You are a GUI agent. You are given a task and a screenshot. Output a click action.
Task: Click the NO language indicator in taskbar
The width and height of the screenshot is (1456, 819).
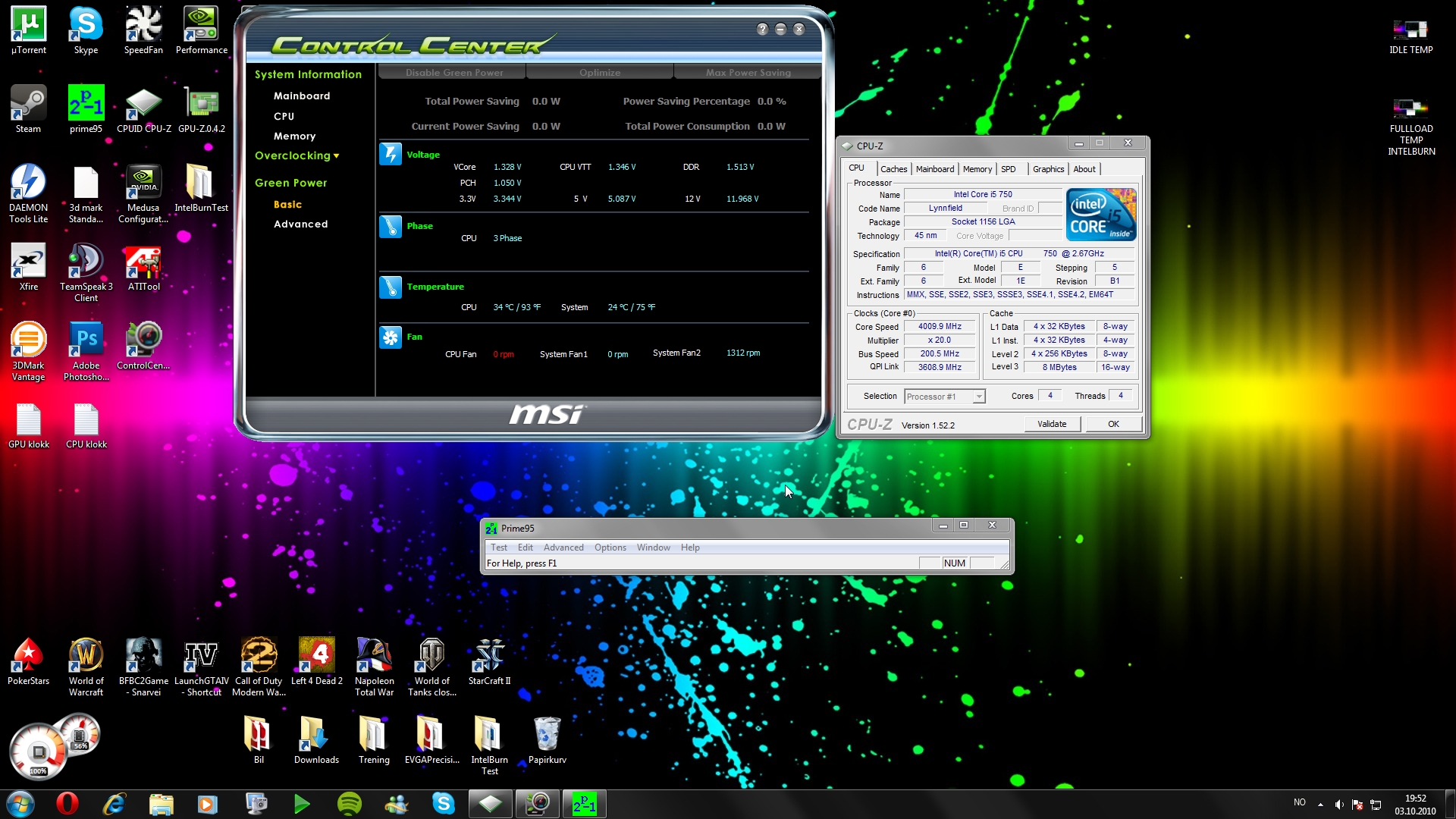coord(1300,802)
